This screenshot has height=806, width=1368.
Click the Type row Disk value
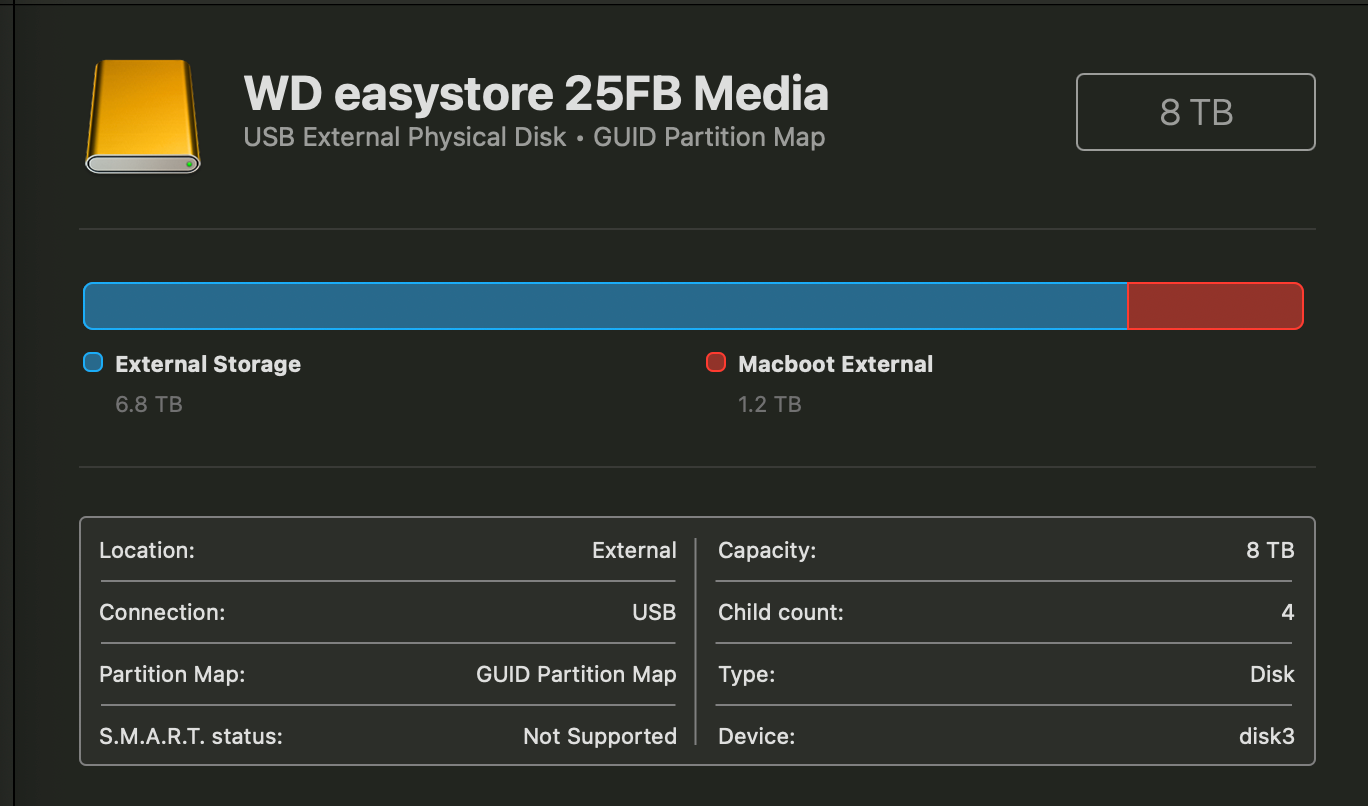click(x=1272, y=674)
